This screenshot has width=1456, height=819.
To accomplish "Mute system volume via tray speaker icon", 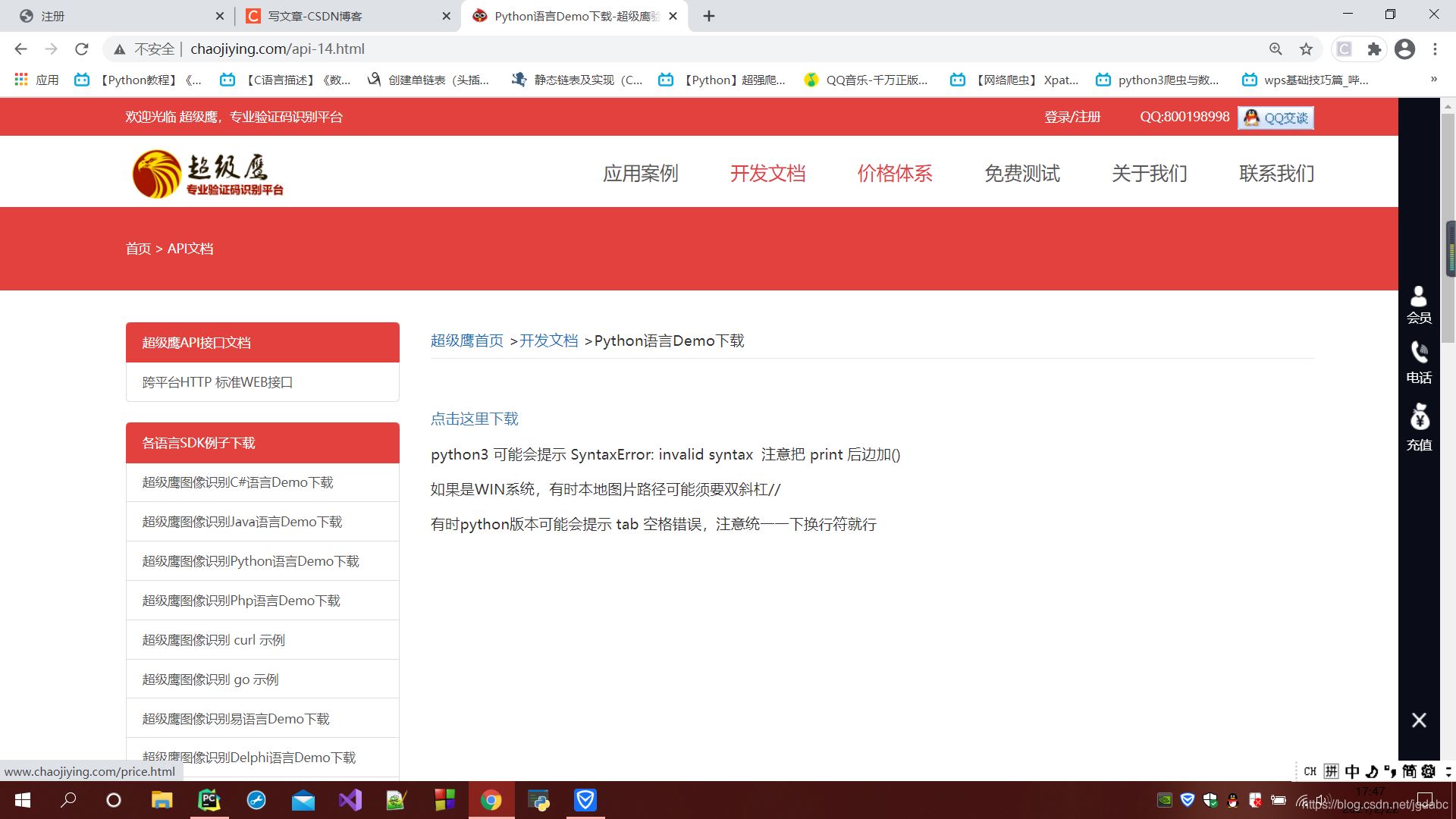I will tap(1321, 800).
